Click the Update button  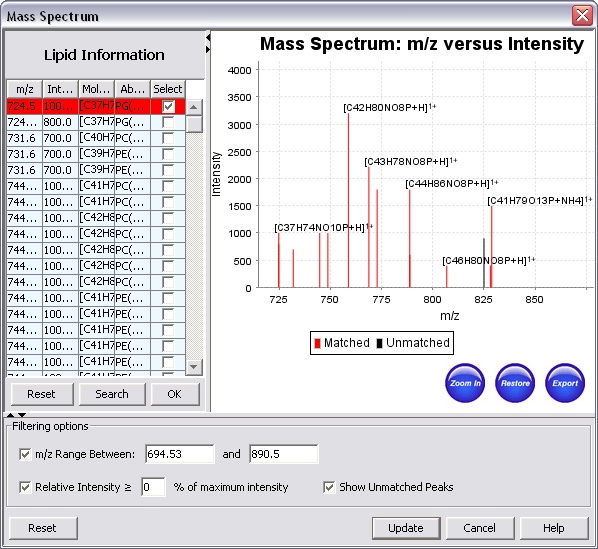point(406,528)
